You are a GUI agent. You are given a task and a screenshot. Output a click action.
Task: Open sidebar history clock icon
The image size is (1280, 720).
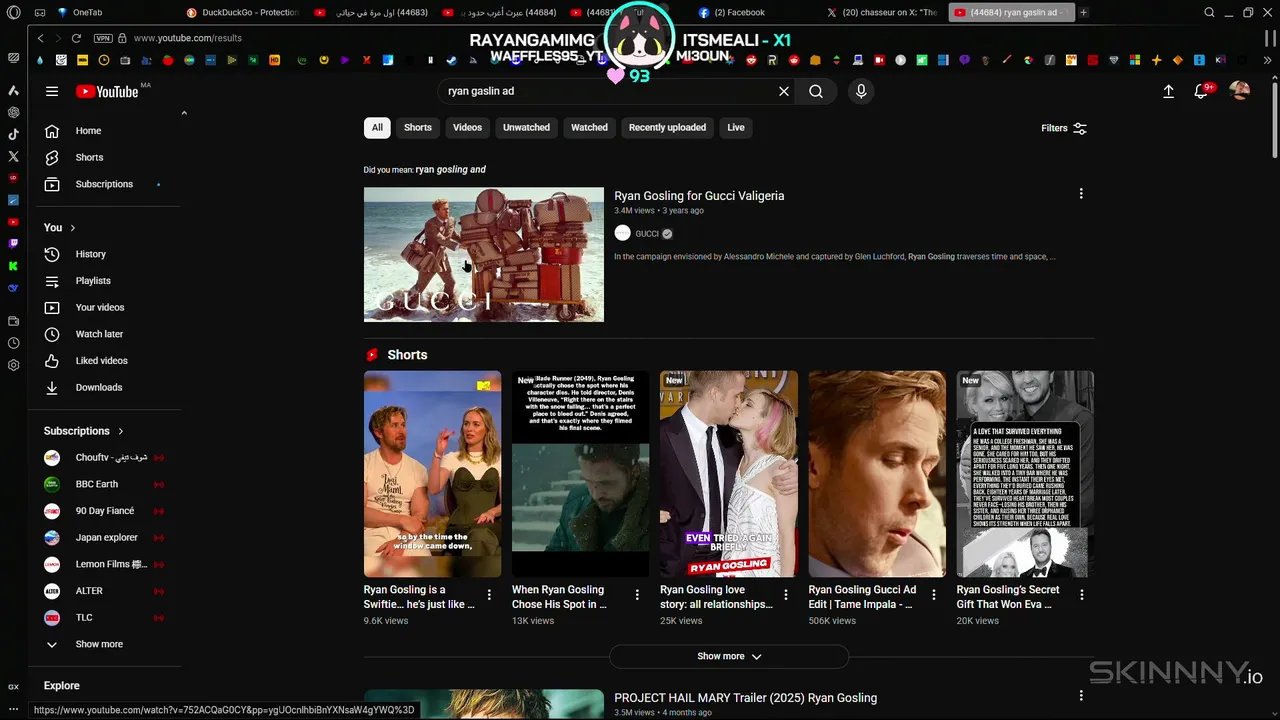coord(13,343)
